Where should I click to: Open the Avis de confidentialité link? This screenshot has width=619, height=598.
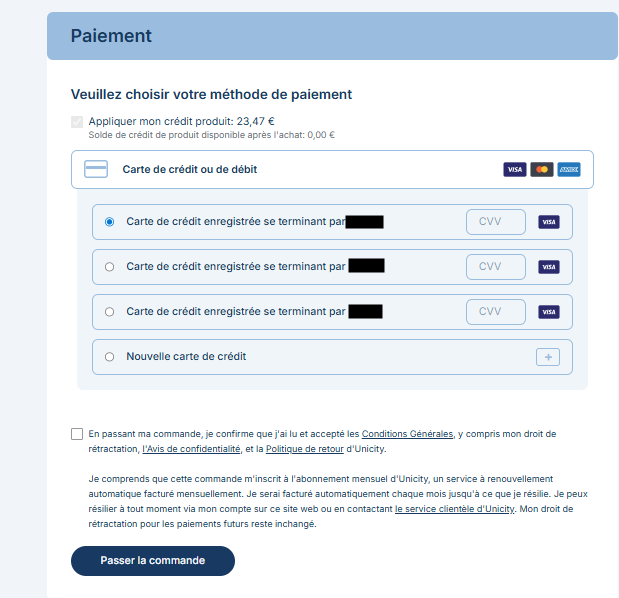pos(194,449)
